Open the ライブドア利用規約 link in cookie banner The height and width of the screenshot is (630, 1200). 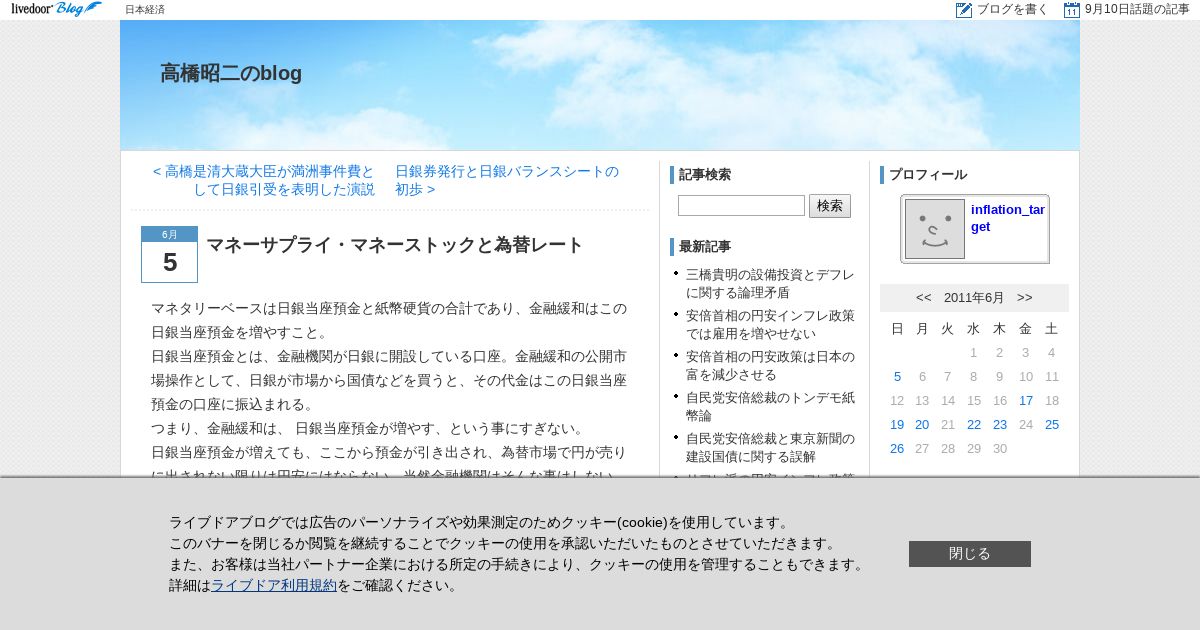click(274, 586)
